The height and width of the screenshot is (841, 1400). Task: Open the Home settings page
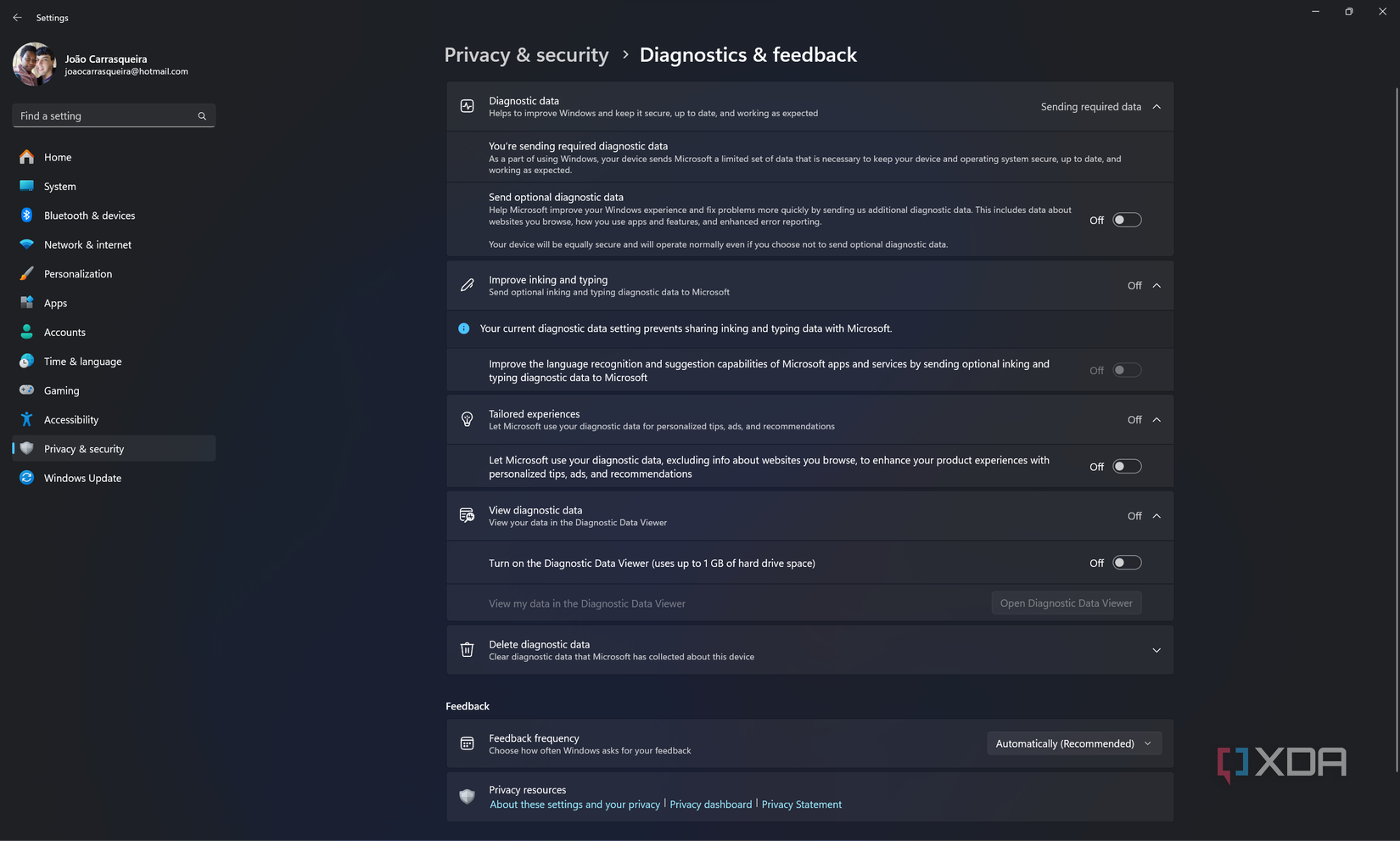pyautogui.click(x=114, y=157)
